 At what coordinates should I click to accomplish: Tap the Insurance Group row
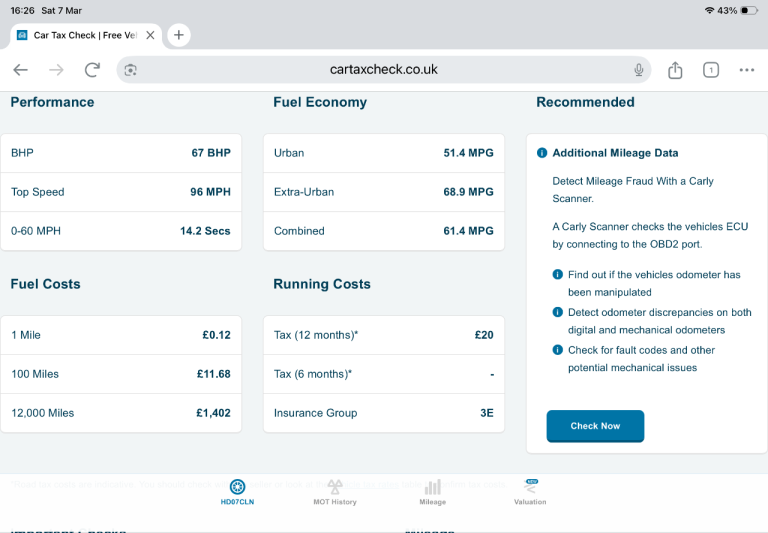383,413
